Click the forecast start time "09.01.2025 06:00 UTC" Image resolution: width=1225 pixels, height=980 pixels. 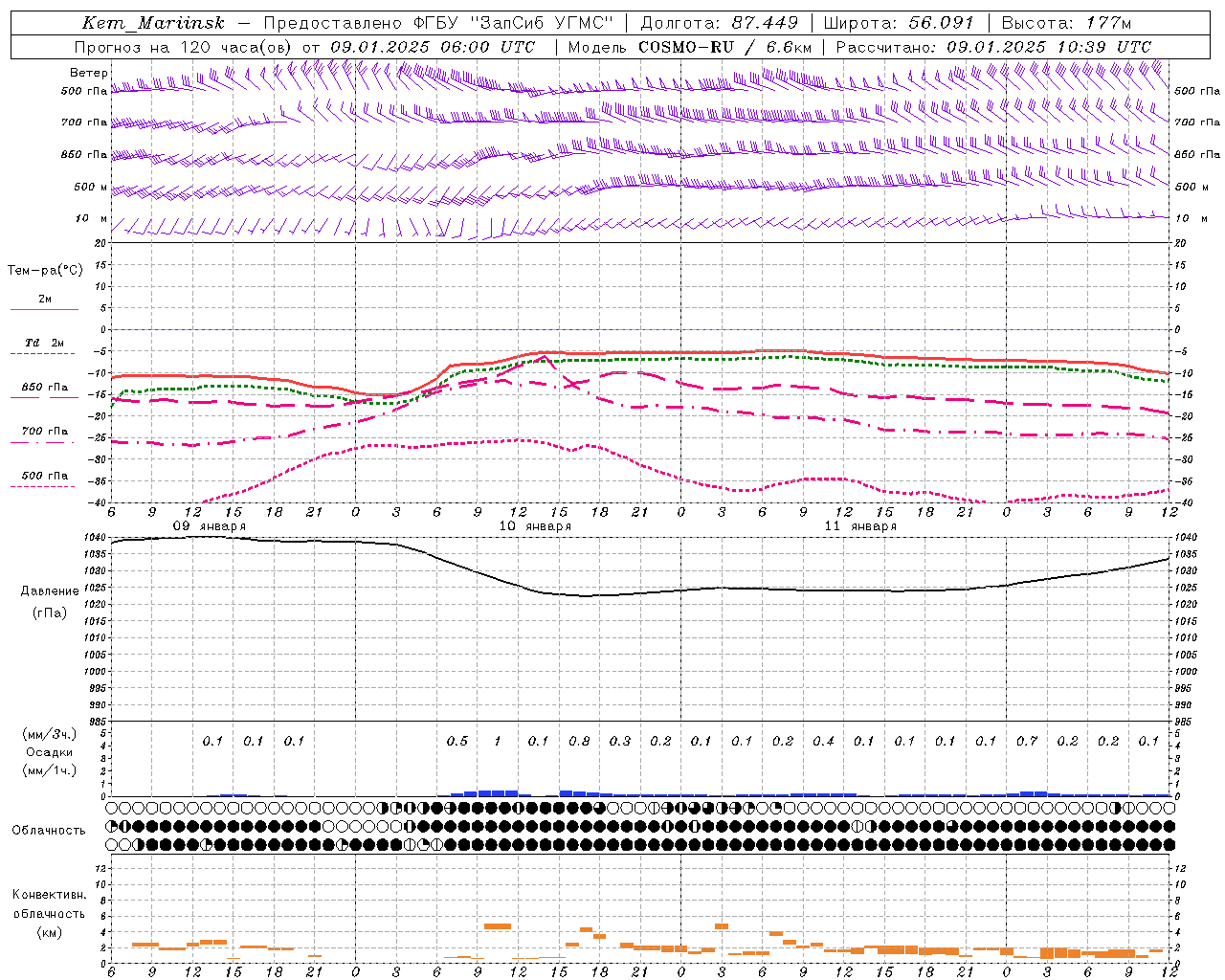click(x=433, y=47)
